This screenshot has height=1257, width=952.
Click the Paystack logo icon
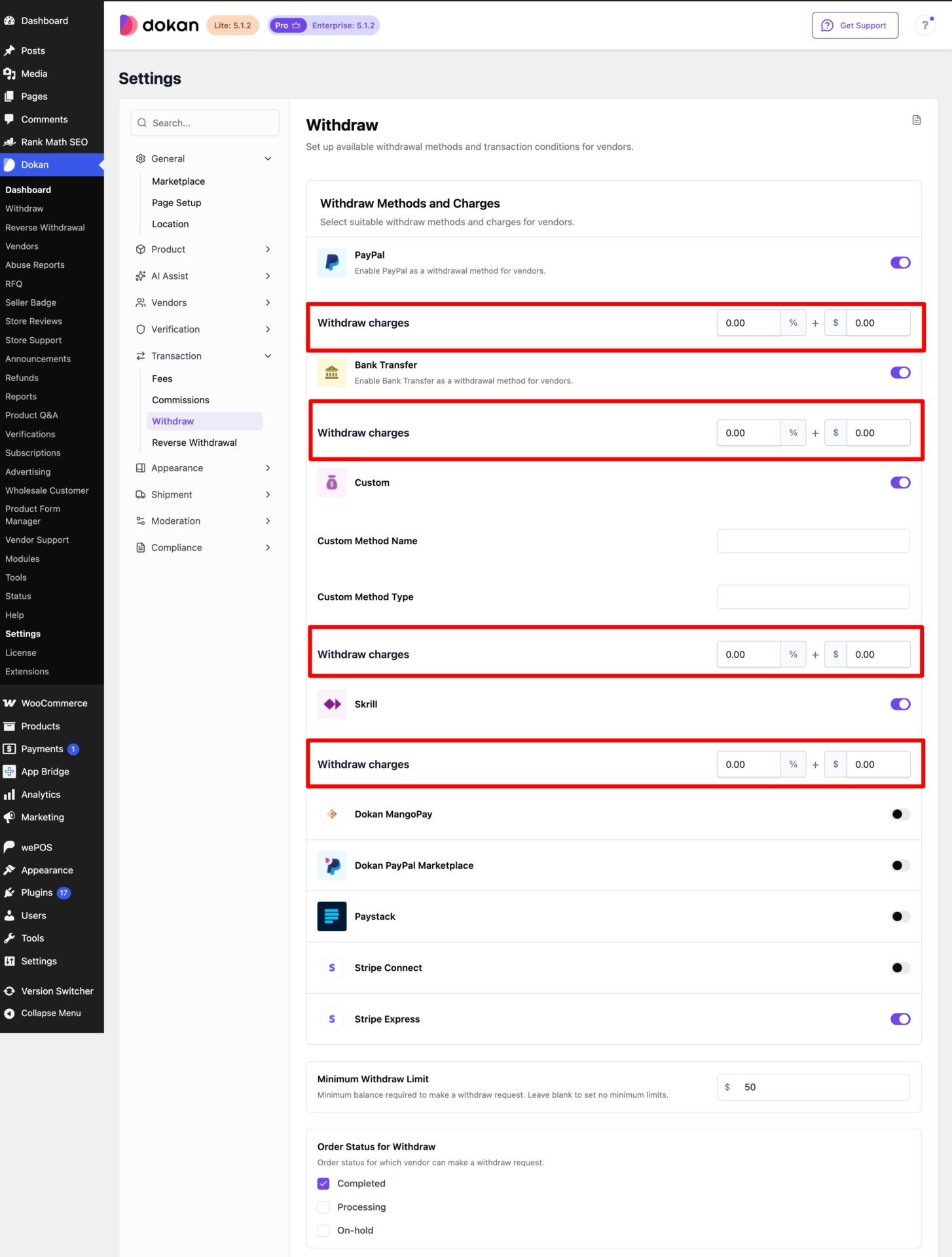332,917
